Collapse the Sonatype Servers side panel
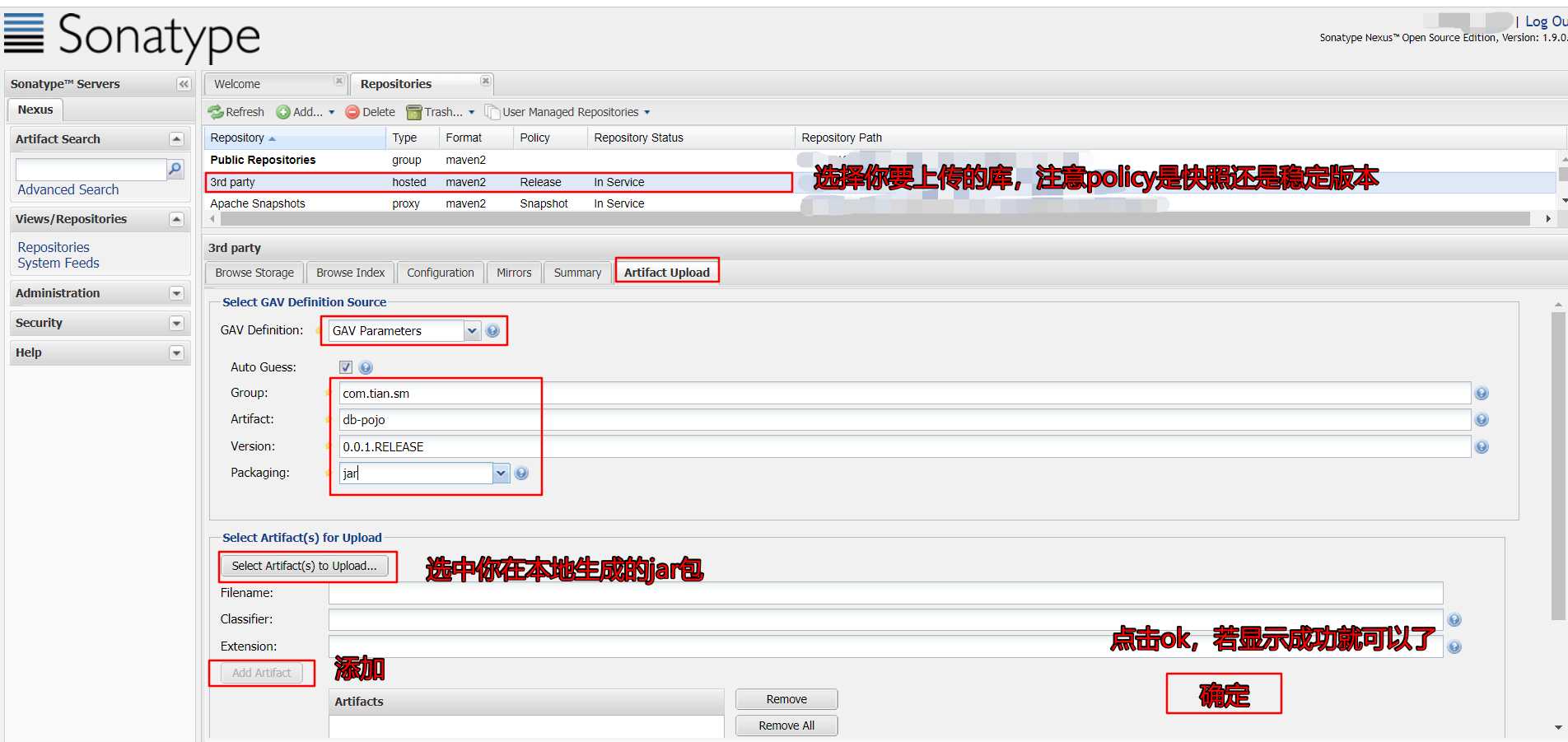Image resolution: width=1568 pixels, height=742 pixels. pos(184,84)
